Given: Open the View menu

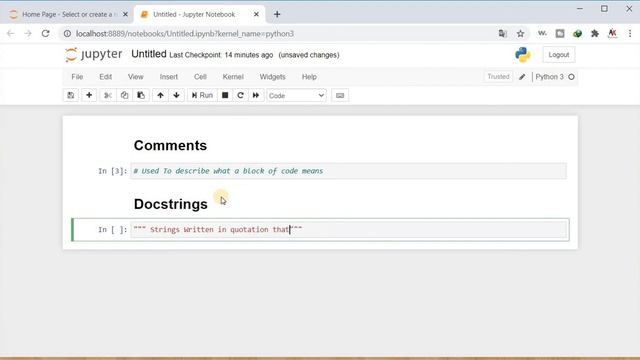Looking at the screenshot, I should 136,77.
